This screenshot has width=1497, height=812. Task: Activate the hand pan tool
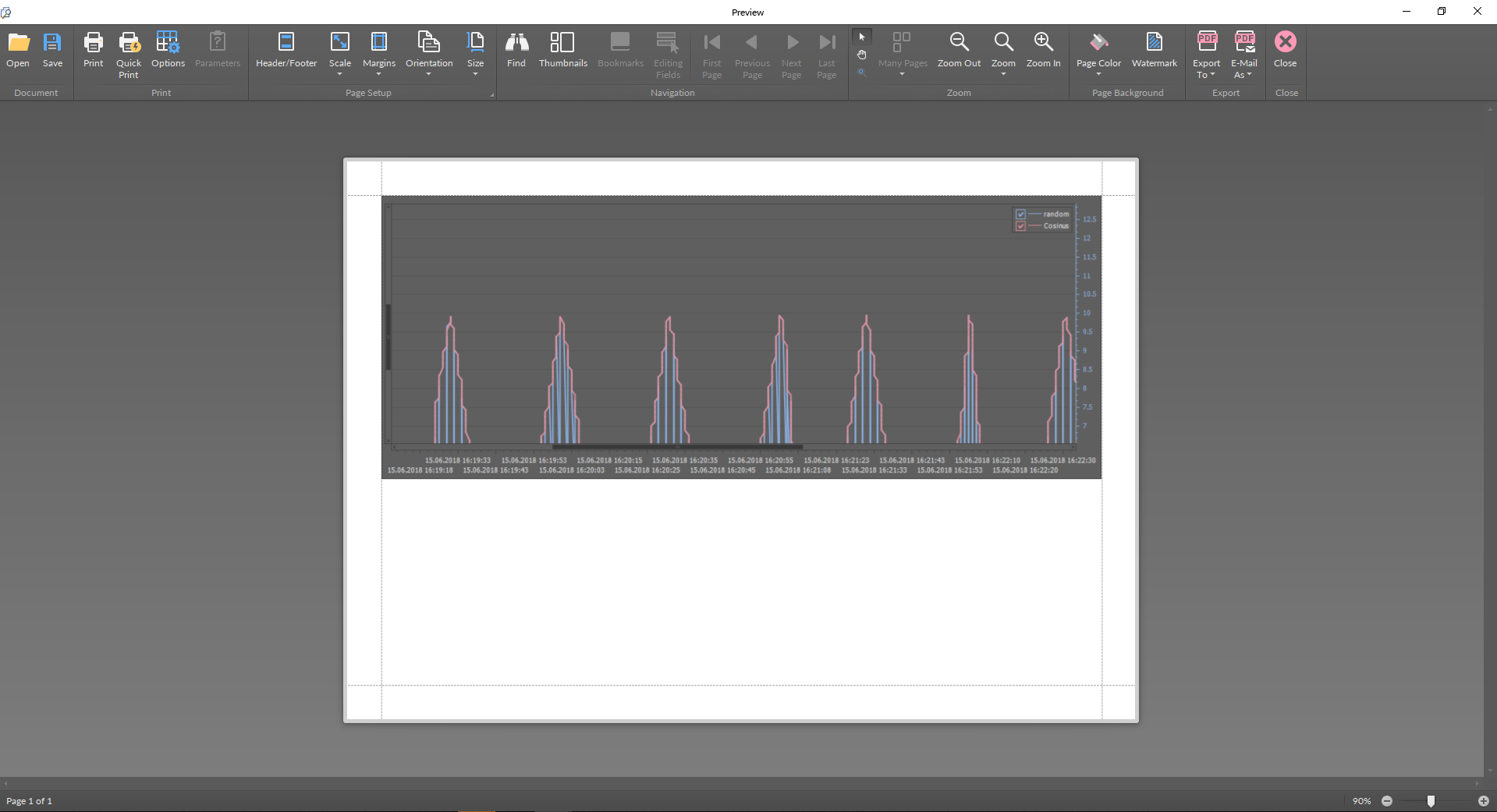(862, 55)
